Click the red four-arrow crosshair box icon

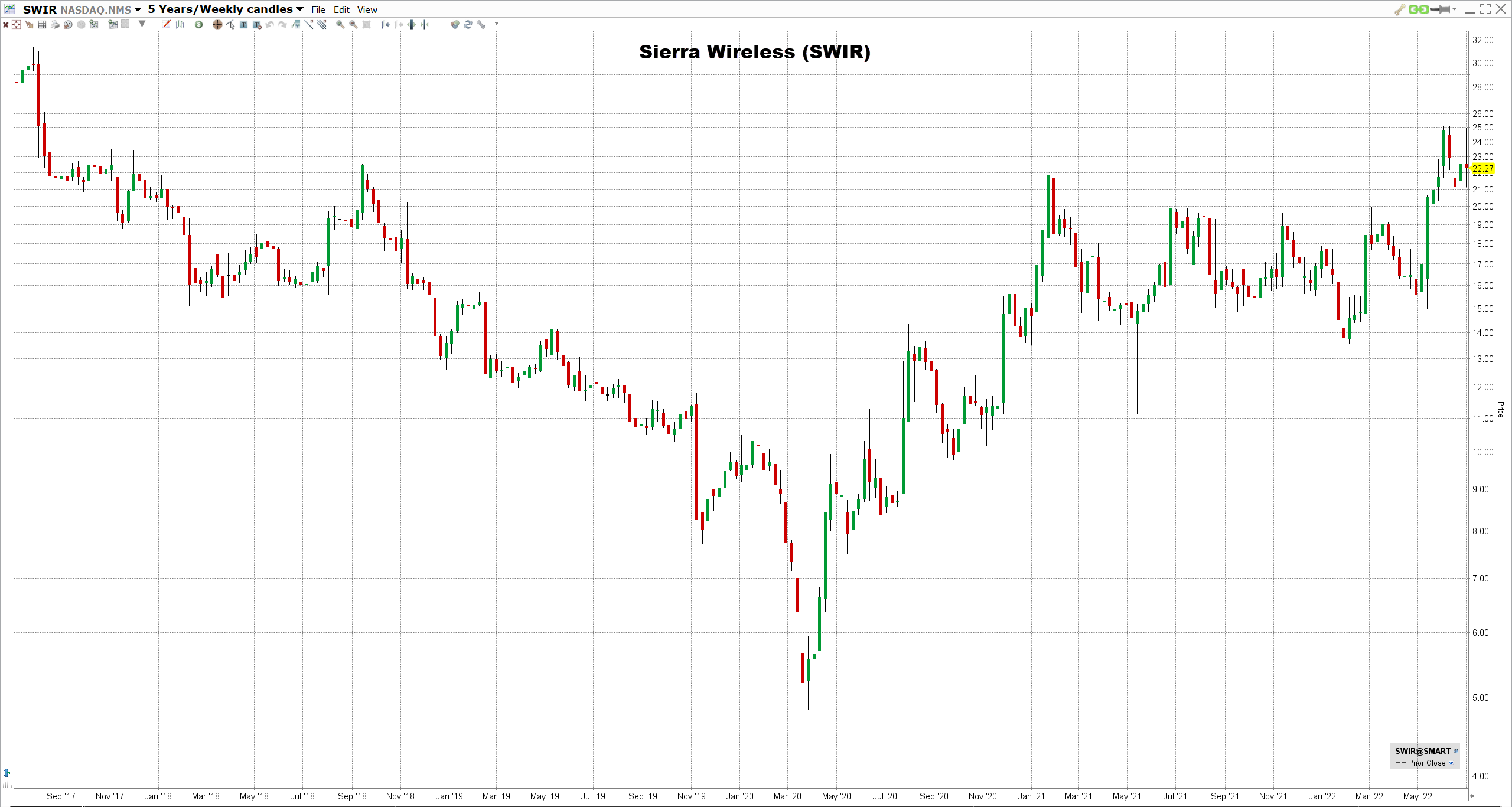pyautogui.click(x=16, y=24)
